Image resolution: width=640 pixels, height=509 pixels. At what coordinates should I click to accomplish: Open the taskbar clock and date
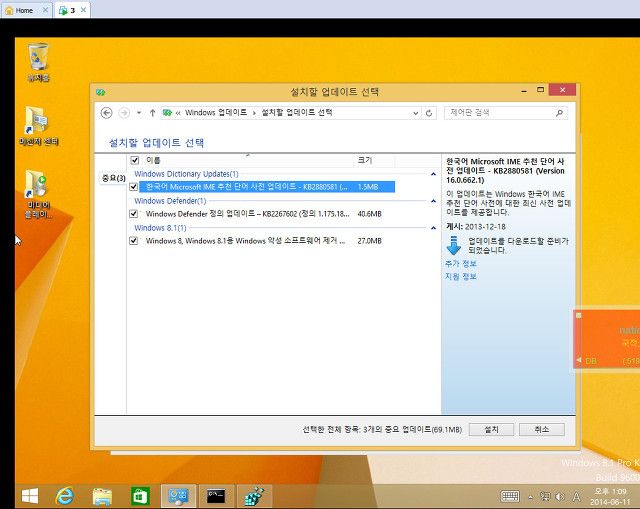pos(610,496)
